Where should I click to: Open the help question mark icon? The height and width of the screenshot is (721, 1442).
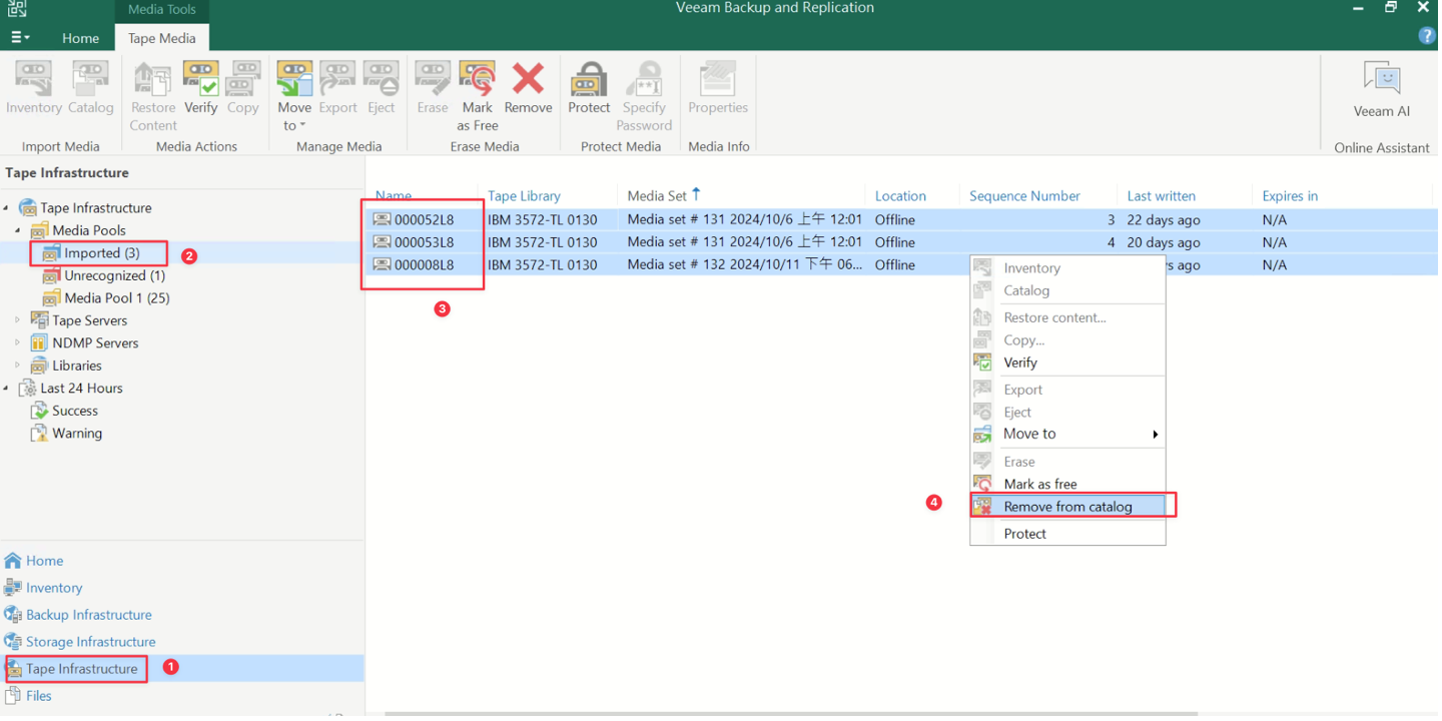click(1427, 36)
